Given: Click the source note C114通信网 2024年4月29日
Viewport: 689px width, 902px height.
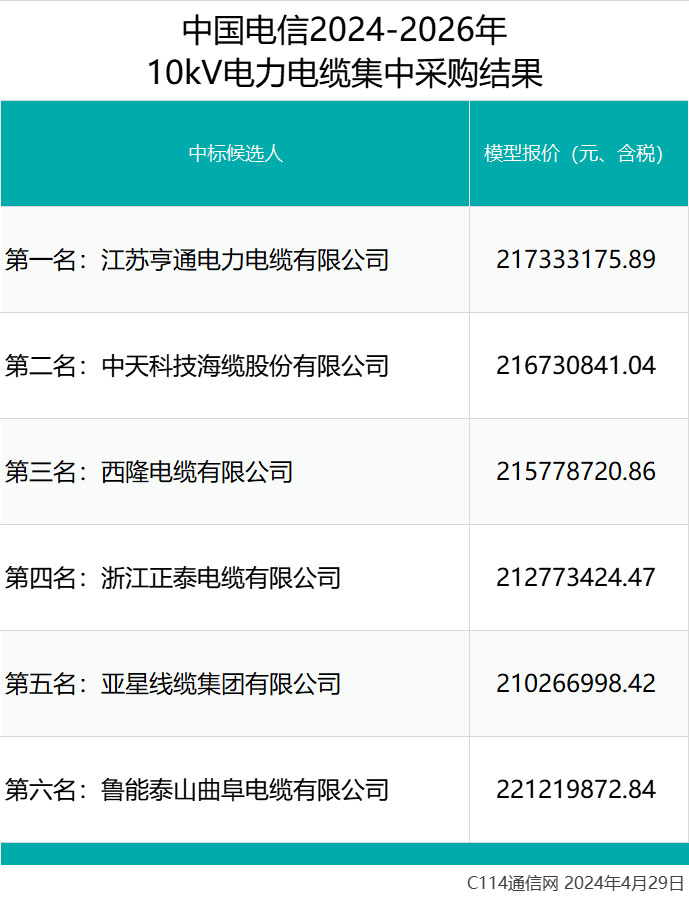Looking at the screenshot, I should [x=576, y=883].
